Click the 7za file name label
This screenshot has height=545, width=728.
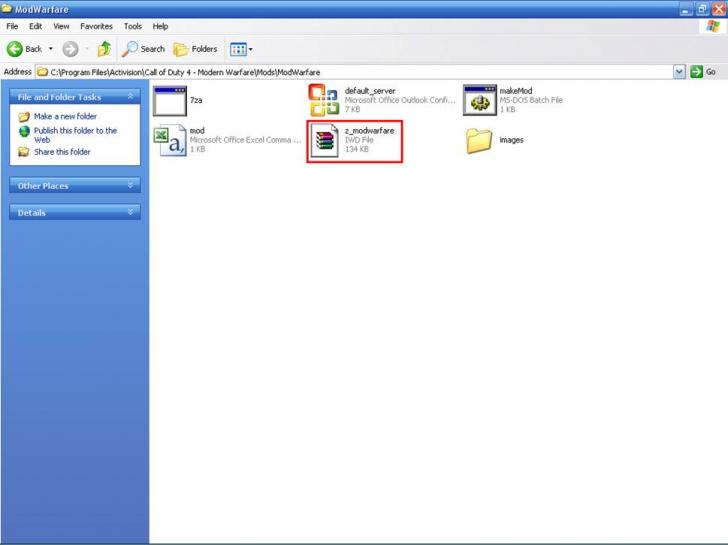coord(196,100)
